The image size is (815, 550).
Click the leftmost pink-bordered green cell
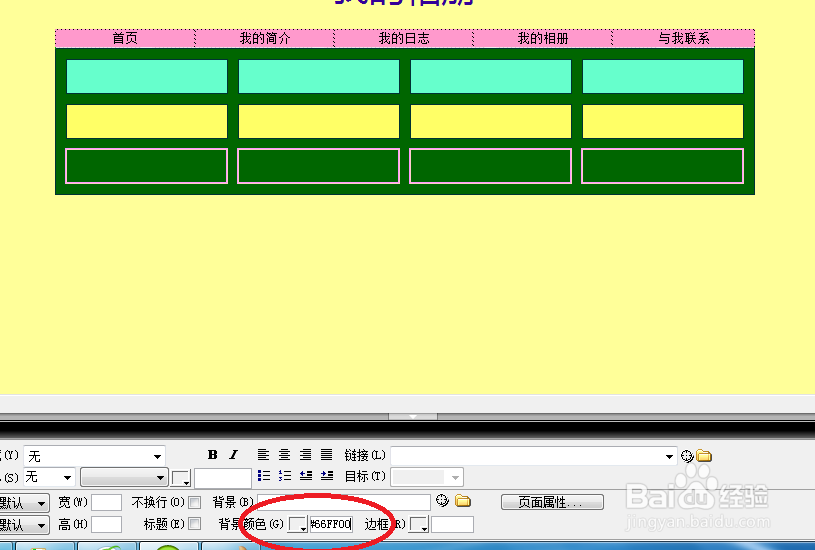(x=147, y=166)
